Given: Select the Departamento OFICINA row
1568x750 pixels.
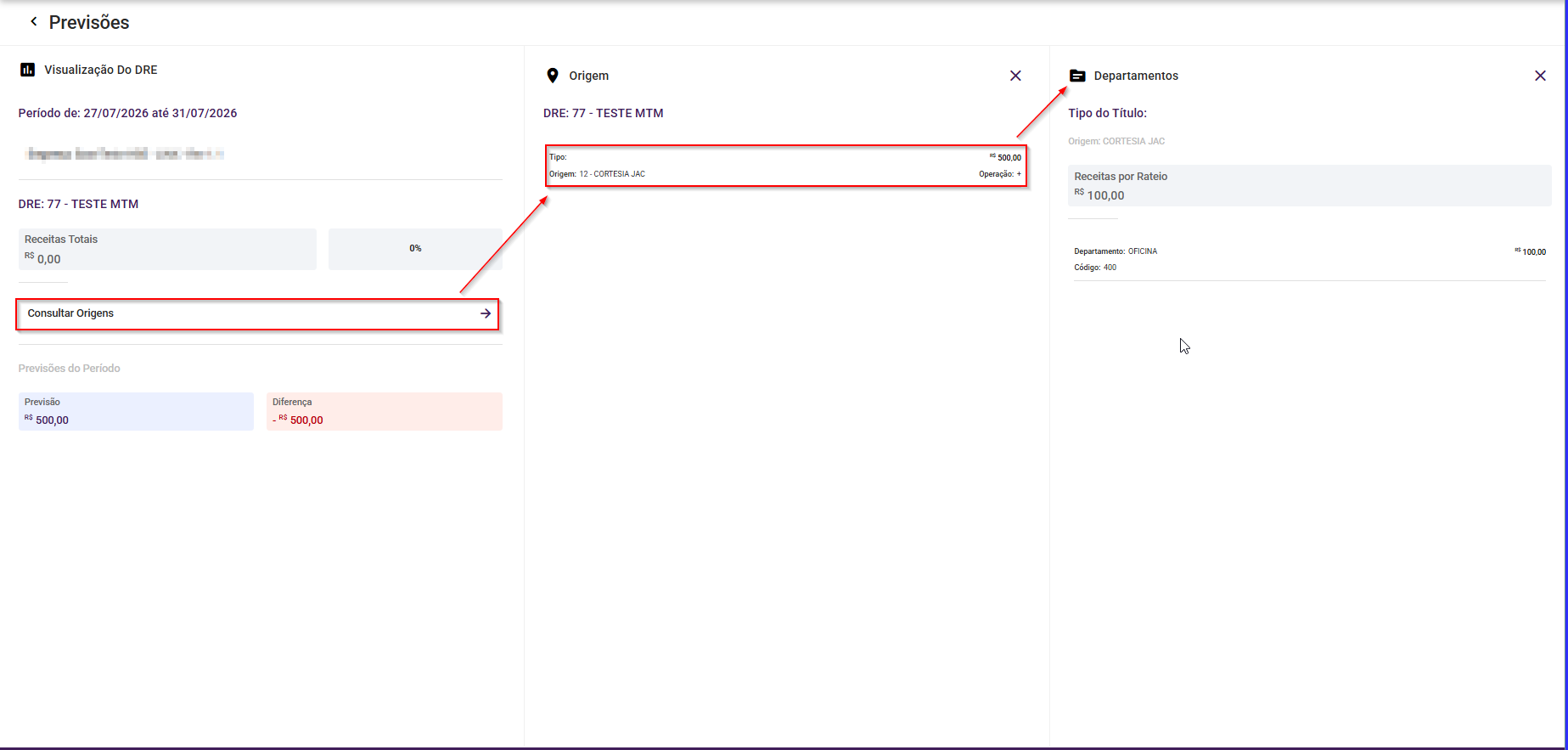Looking at the screenshot, I should 1309,259.
